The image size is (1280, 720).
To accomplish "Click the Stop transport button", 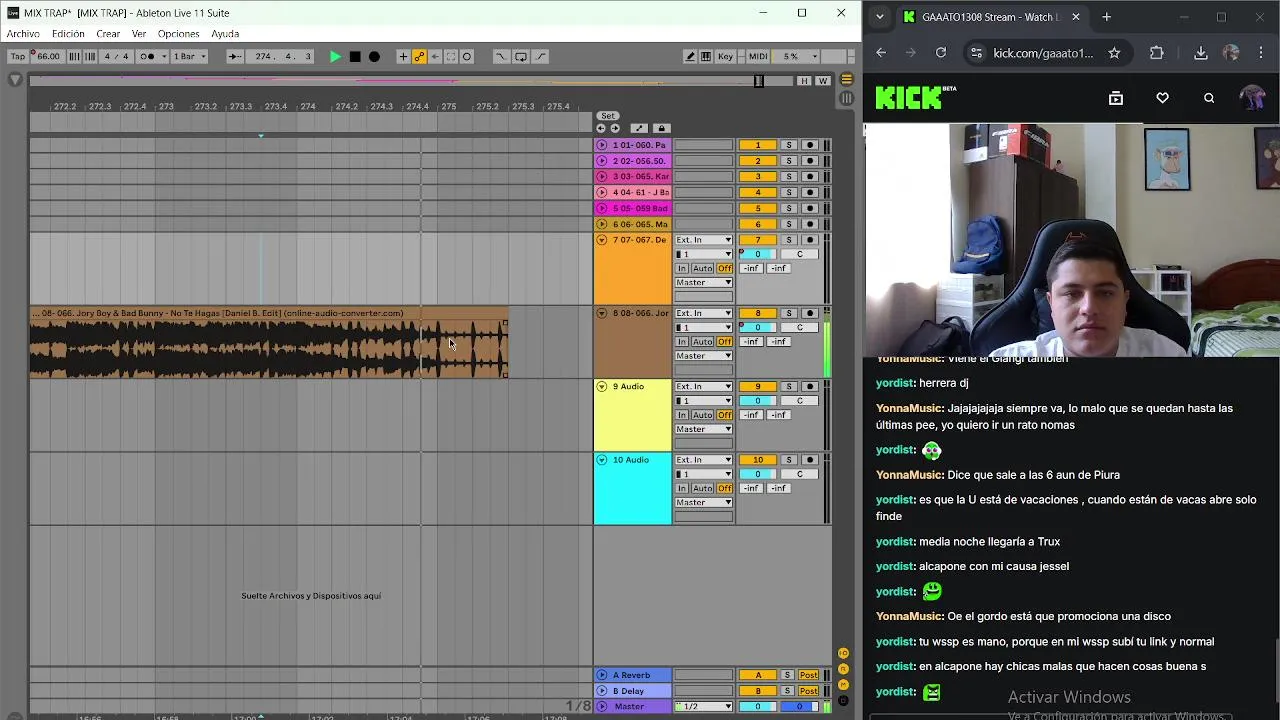I will tap(355, 56).
